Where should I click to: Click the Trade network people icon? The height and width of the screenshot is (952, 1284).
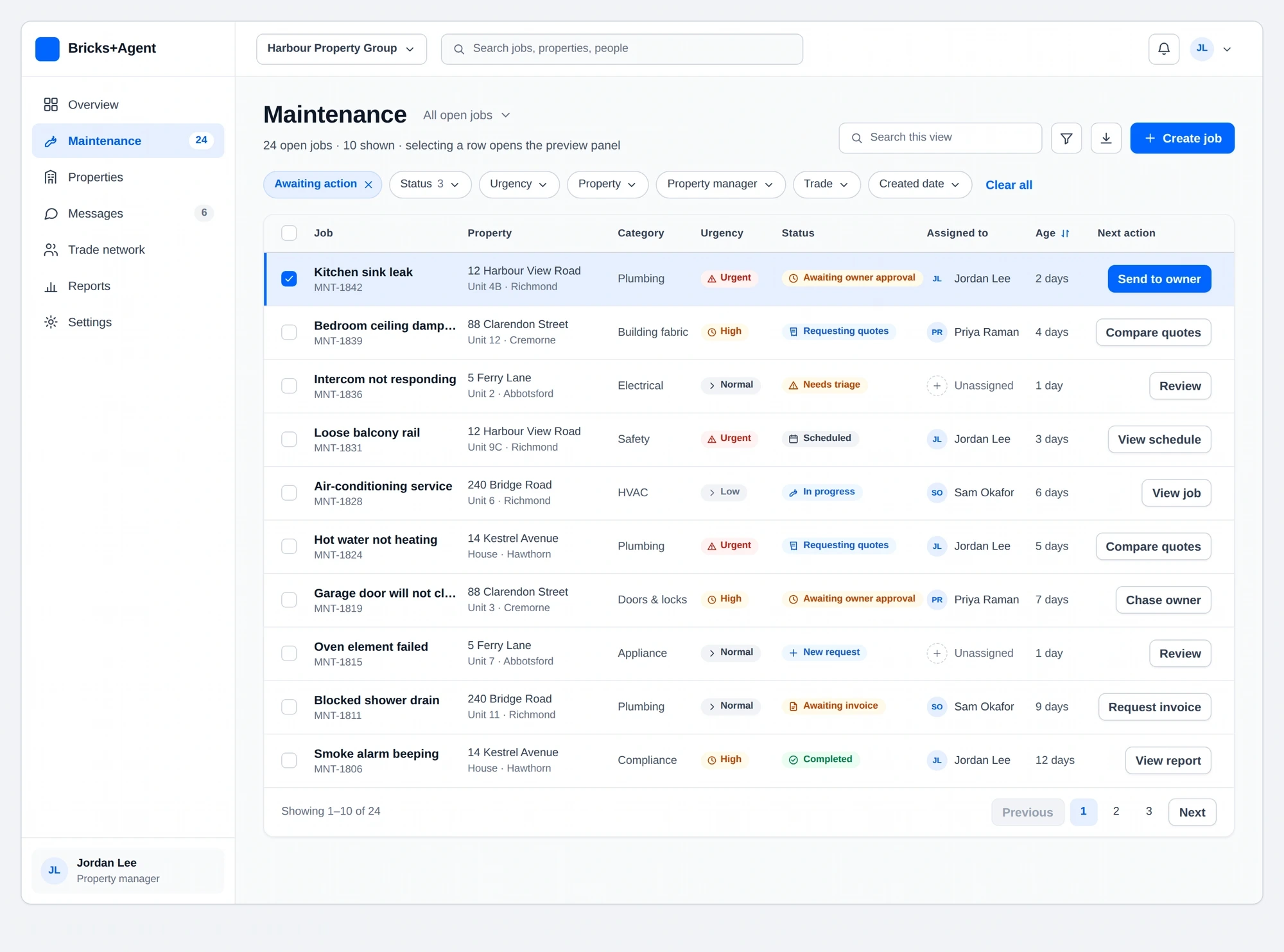click(51, 250)
